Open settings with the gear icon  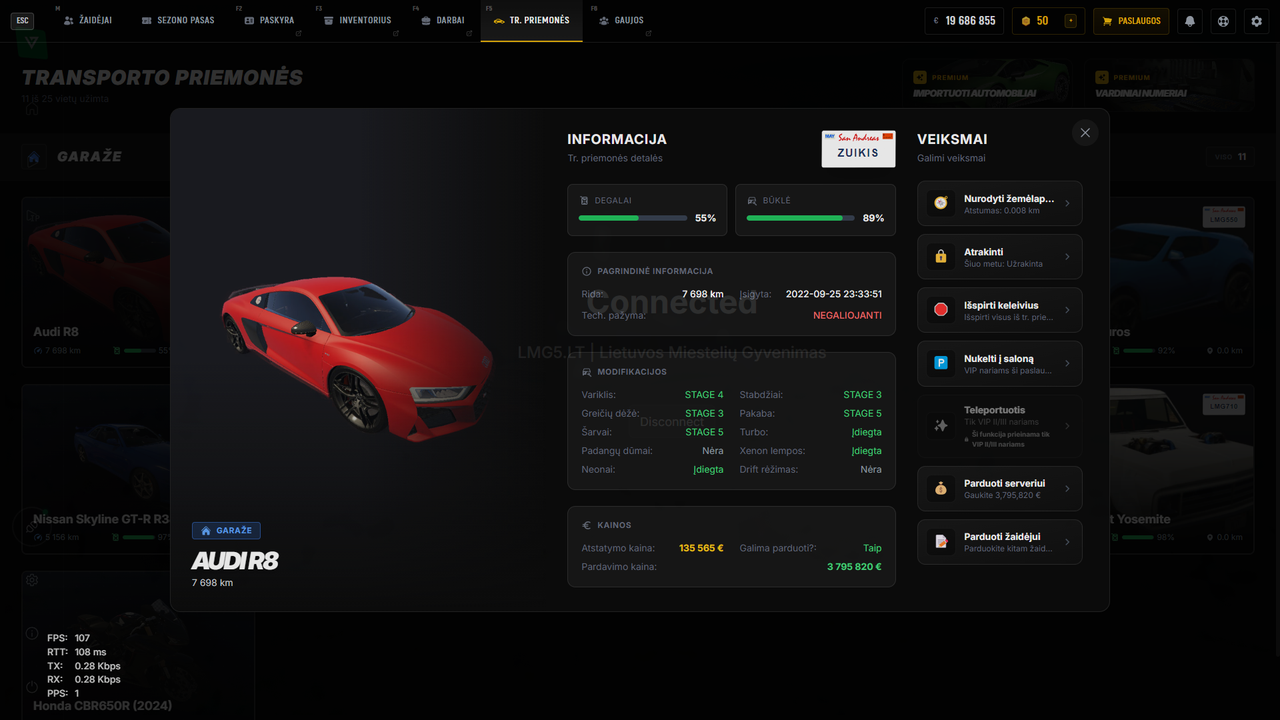(1257, 20)
